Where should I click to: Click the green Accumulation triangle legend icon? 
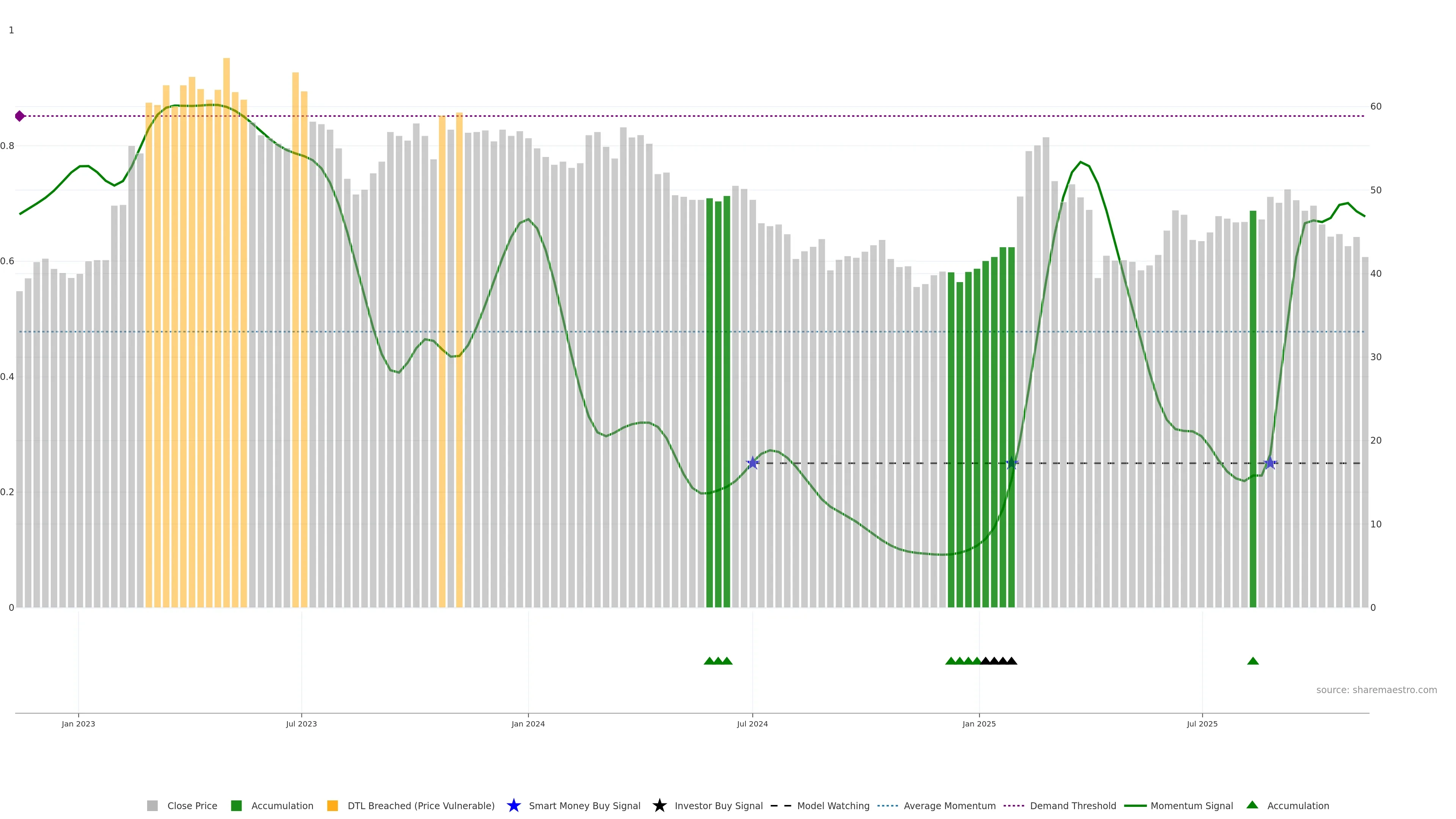coord(1252,805)
